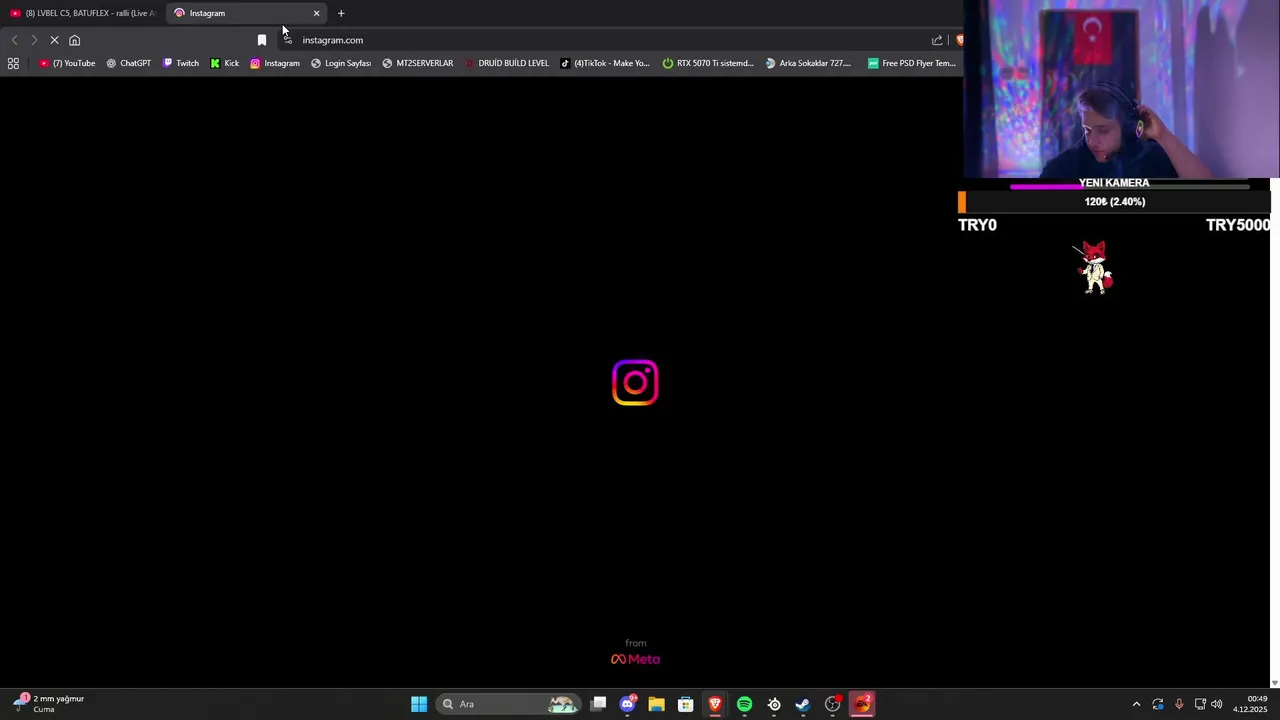Open the TikTok - Make Yo... bookmark
The width and height of the screenshot is (1280, 720).
pyautogui.click(x=605, y=63)
